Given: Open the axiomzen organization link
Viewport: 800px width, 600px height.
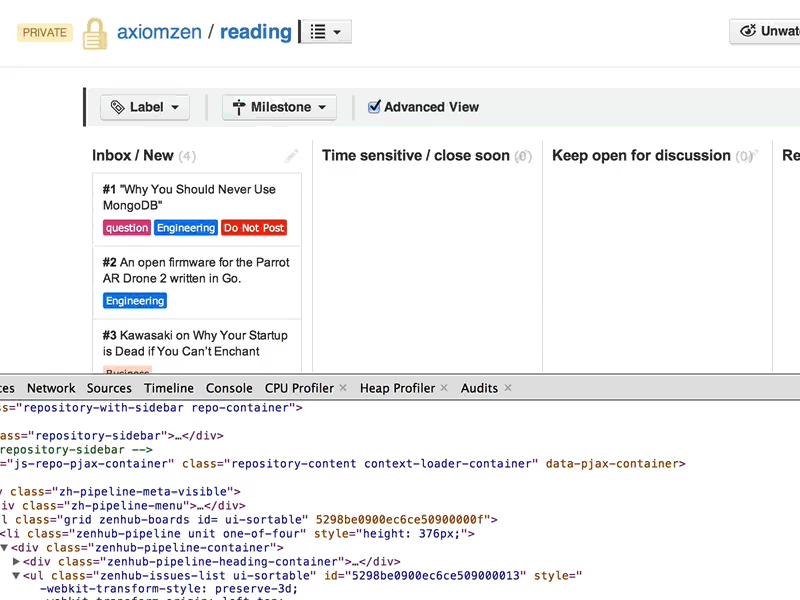Looking at the screenshot, I should pyautogui.click(x=159, y=31).
